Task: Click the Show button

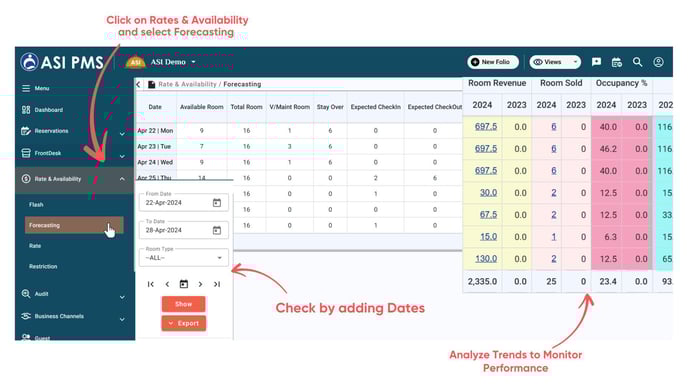Action: (183, 304)
